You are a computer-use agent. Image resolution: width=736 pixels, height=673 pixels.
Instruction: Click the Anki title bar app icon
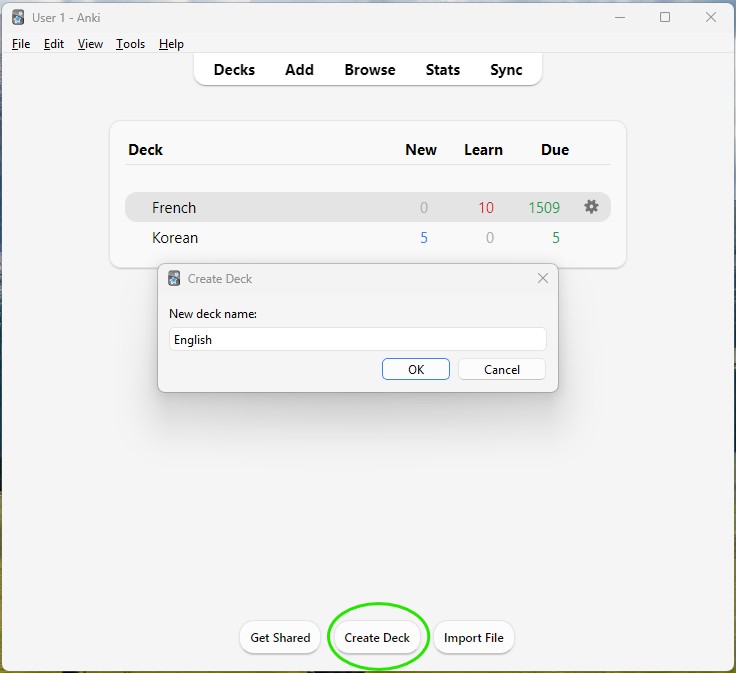18,17
